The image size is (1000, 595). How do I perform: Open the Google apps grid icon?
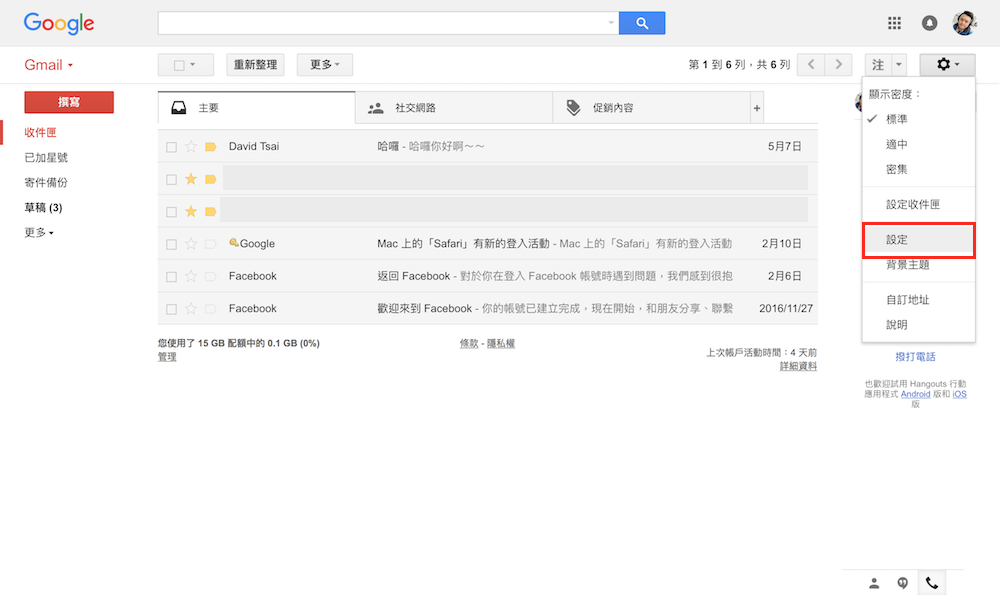[894, 23]
